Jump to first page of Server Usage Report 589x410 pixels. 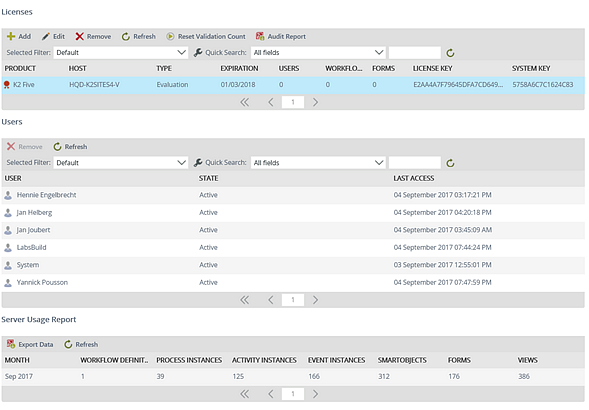point(245,394)
